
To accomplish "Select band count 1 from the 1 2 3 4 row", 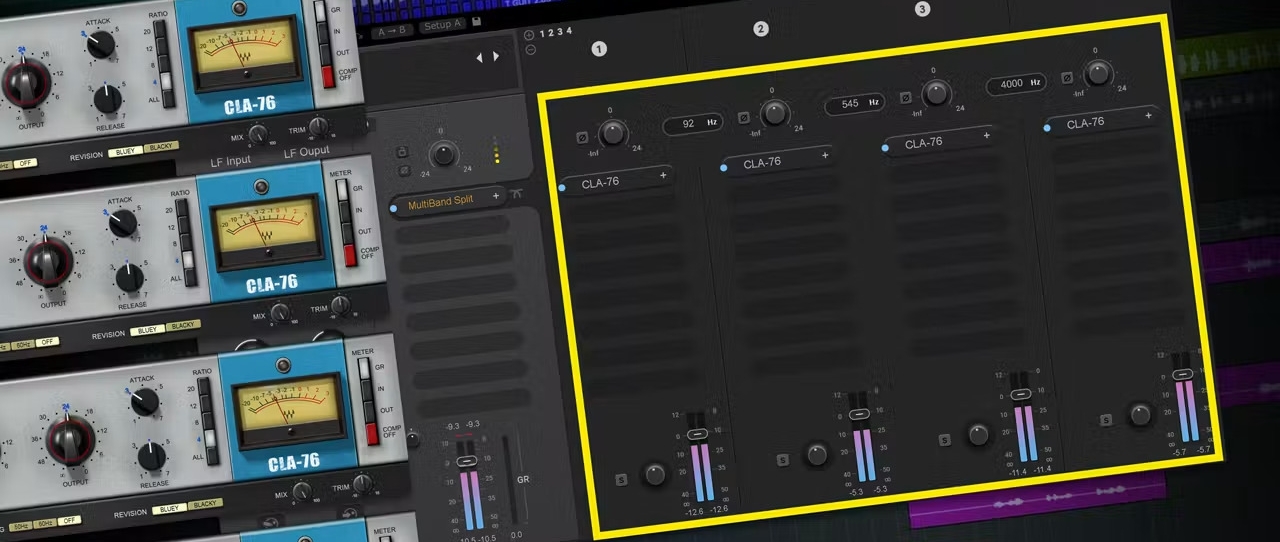I will pos(542,33).
